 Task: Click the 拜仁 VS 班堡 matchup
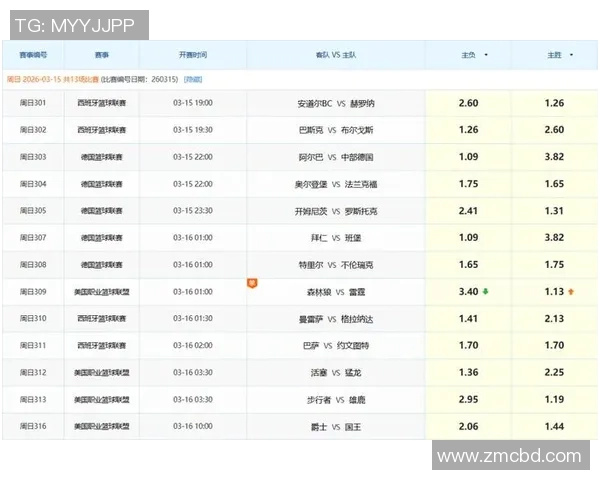(336, 238)
